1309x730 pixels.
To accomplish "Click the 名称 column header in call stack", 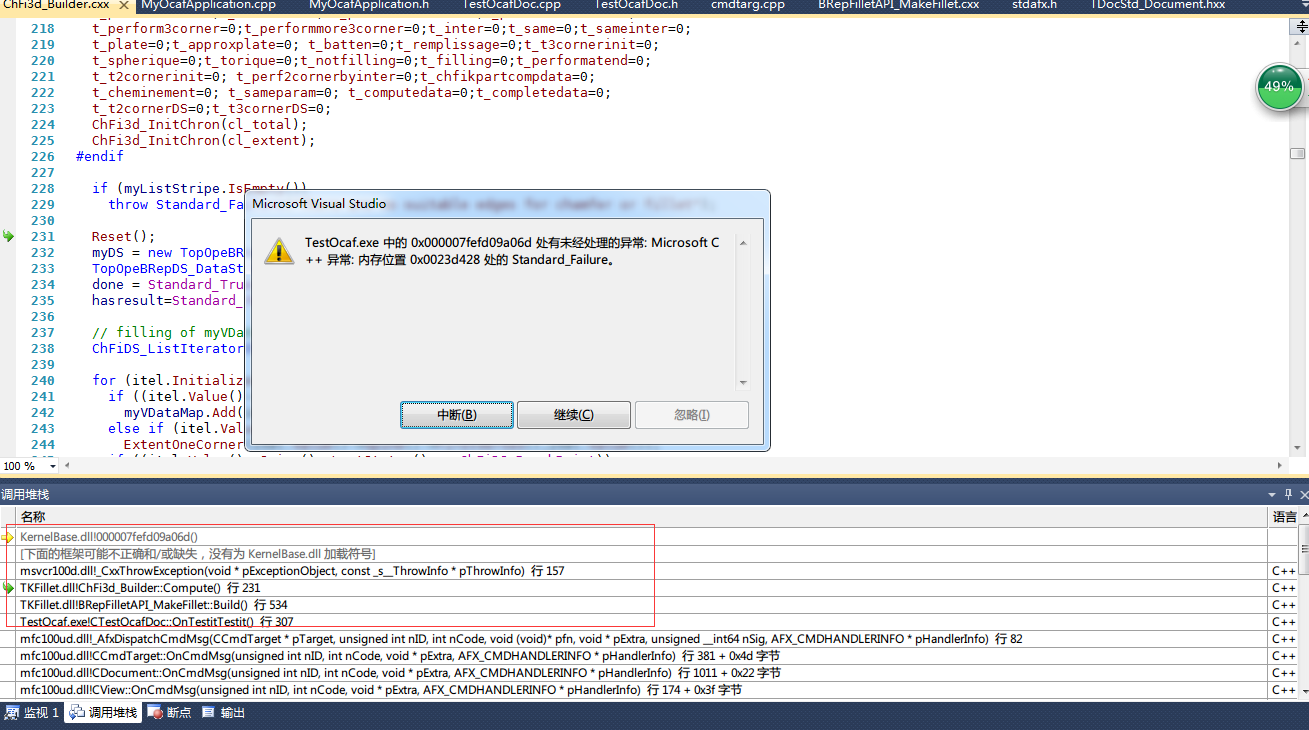I will pos(33,516).
